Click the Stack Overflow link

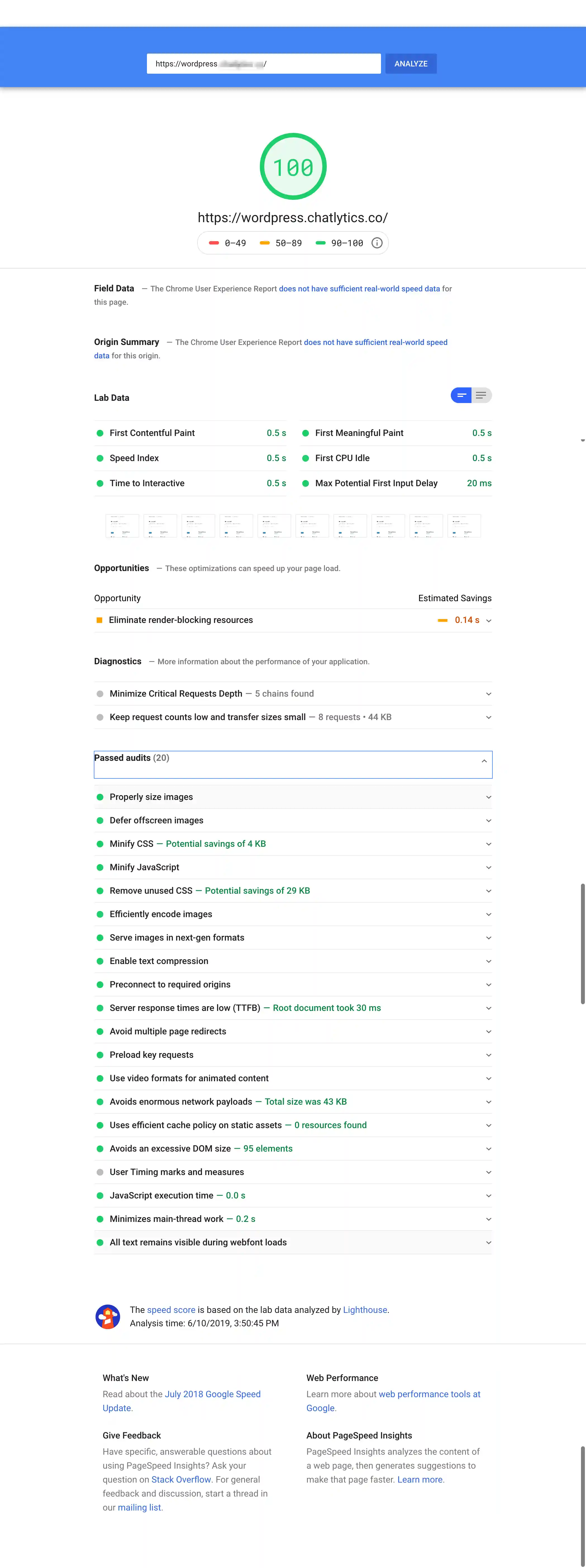pos(181,1479)
